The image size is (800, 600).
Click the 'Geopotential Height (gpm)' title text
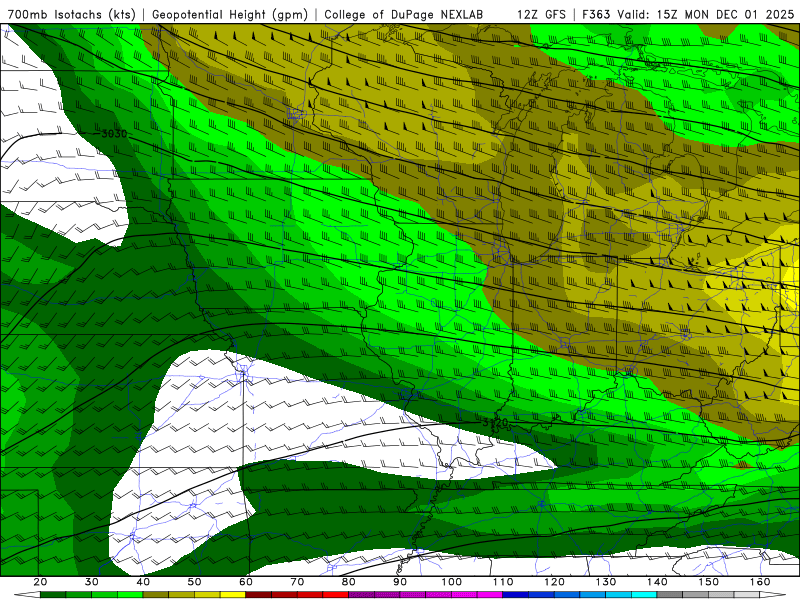230,14
